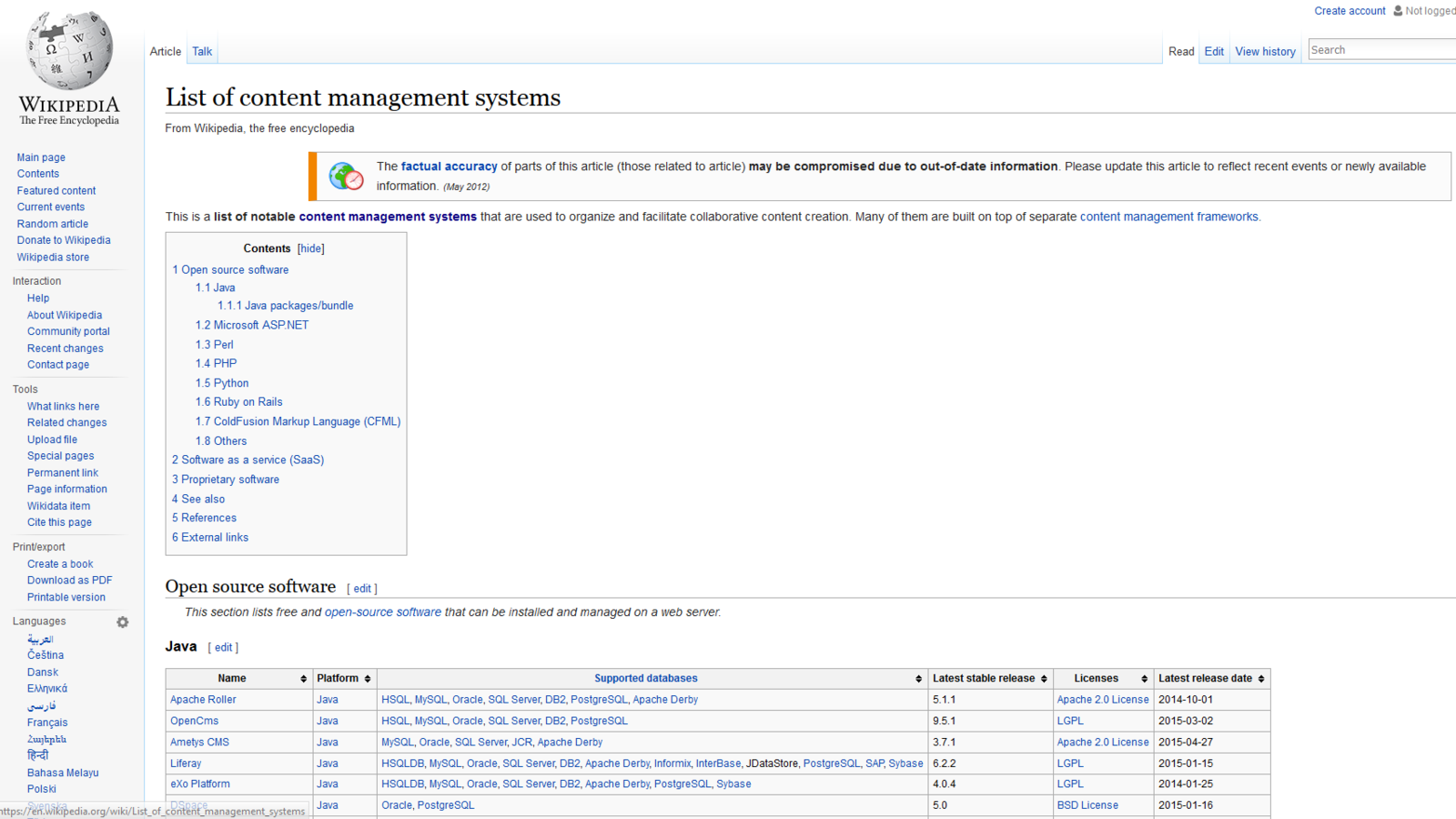Click Apache 2.0 License in Apache Roller row
This screenshot has height=819, width=1456.
[x=1103, y=700]
